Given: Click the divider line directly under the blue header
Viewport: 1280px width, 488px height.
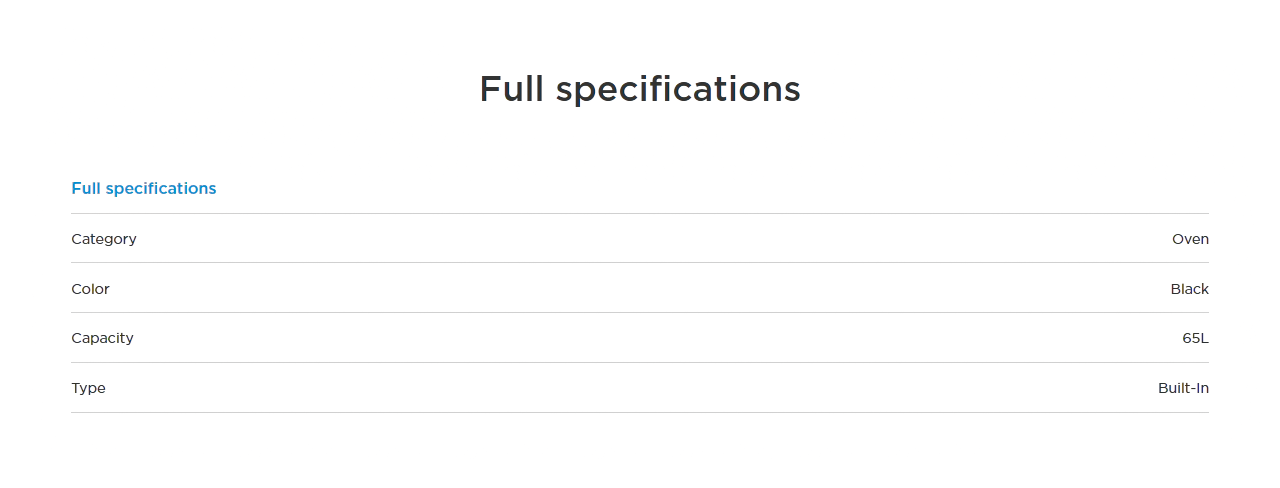Looking at the screenshot, I should (x=640, y=213).
